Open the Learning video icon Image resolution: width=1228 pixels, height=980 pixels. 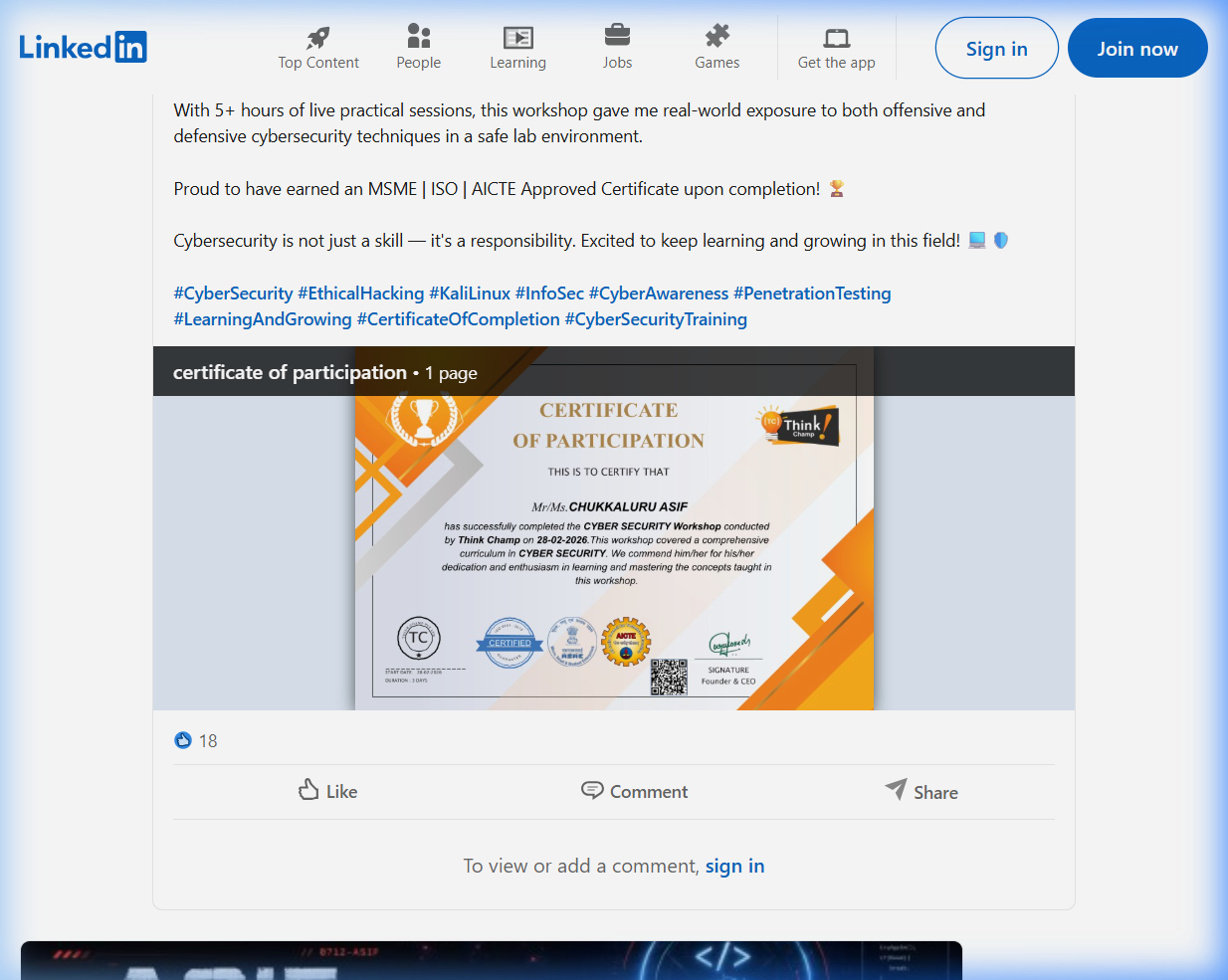[518, 38]
